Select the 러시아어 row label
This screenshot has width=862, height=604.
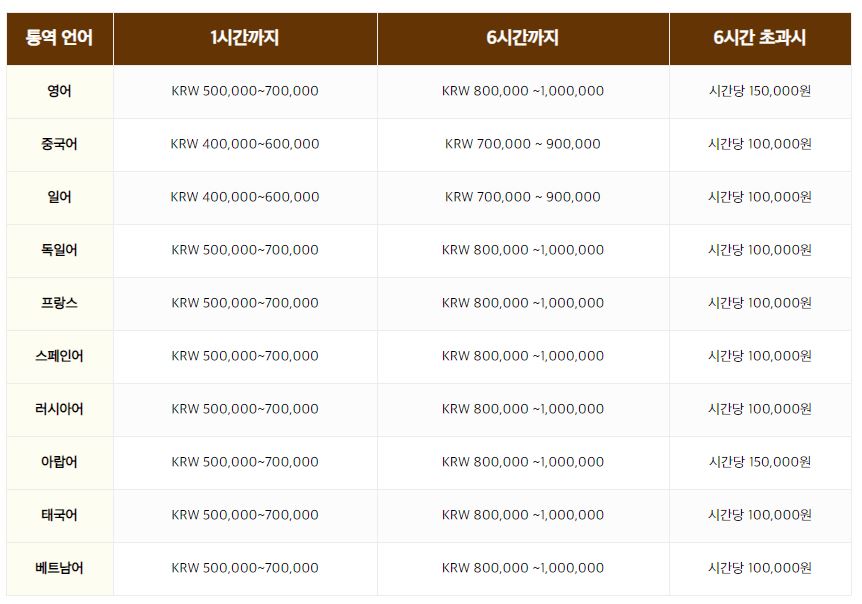point(59,409)
